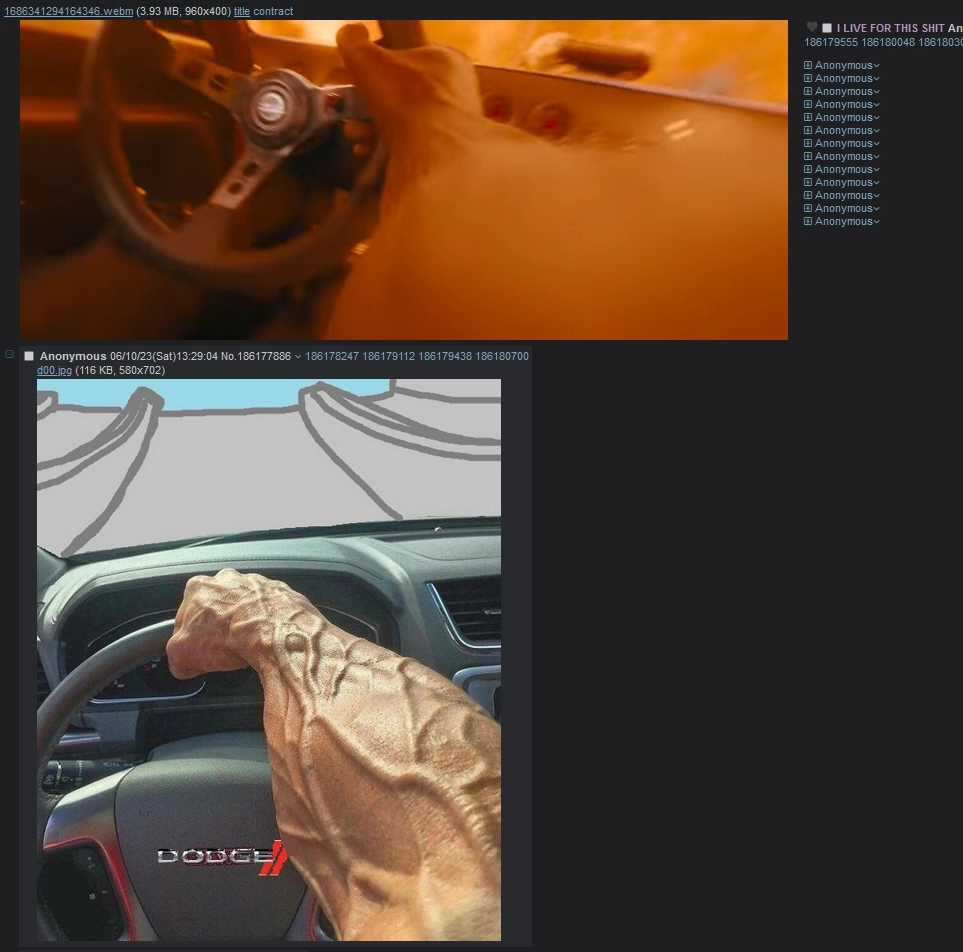Tick the checkbox beside 'I LIVE FOR THIS SHIT'

(827, 28)
